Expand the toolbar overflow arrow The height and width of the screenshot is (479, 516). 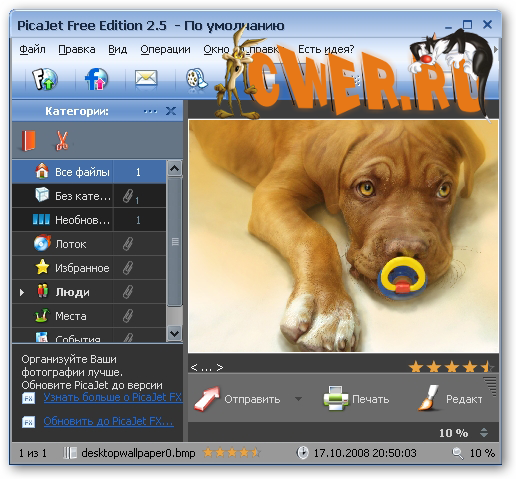tap(496, 49)
